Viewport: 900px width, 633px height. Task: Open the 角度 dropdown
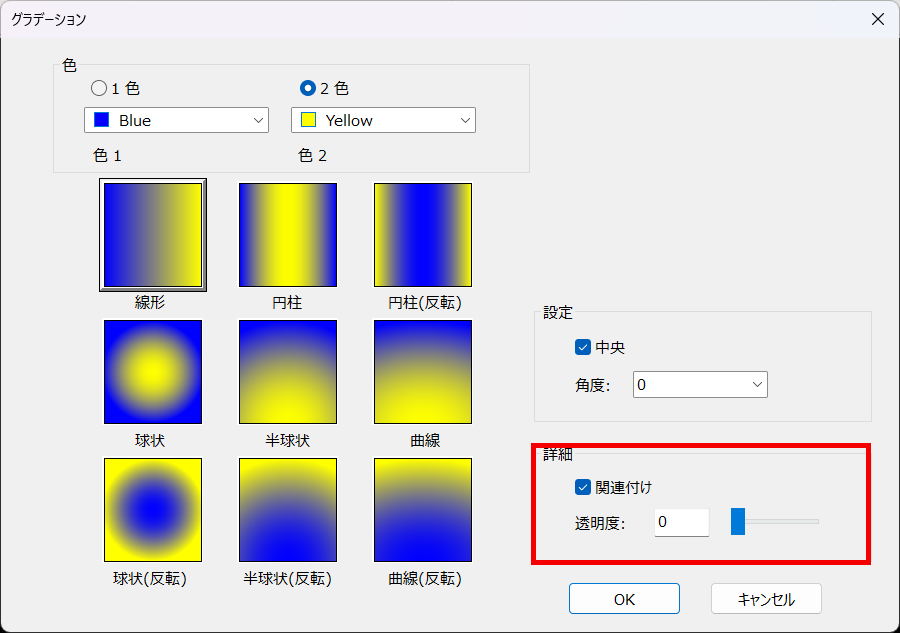(700, 385)
